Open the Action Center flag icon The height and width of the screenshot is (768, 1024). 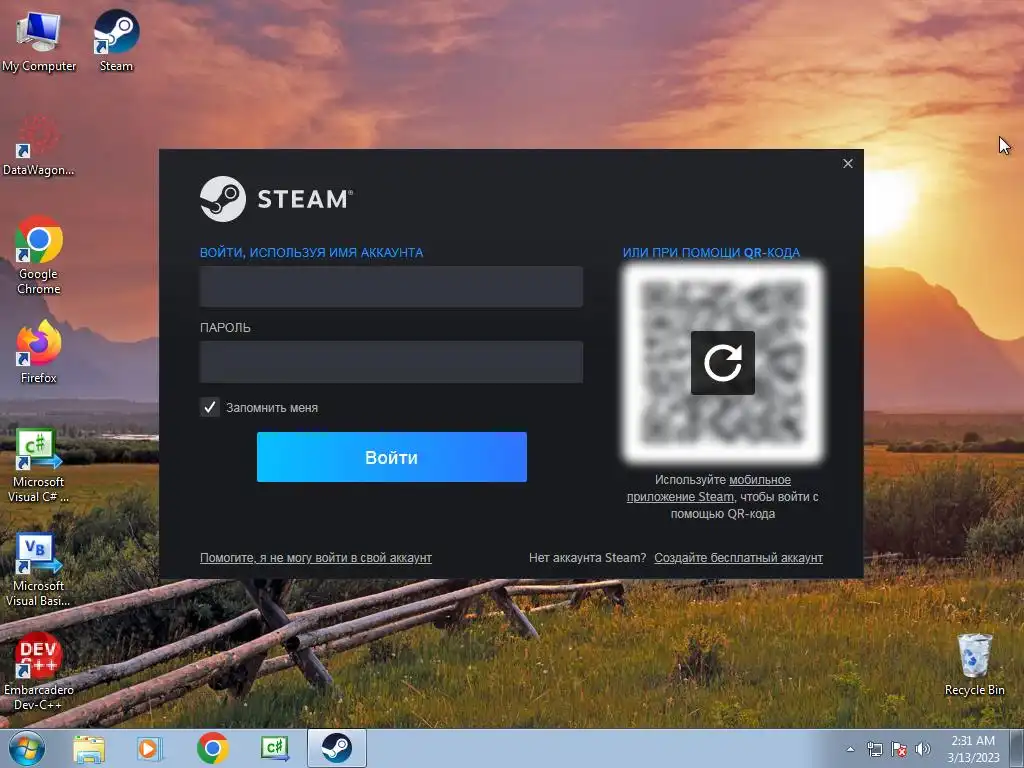pyautogui.click(x=899, y=749)
